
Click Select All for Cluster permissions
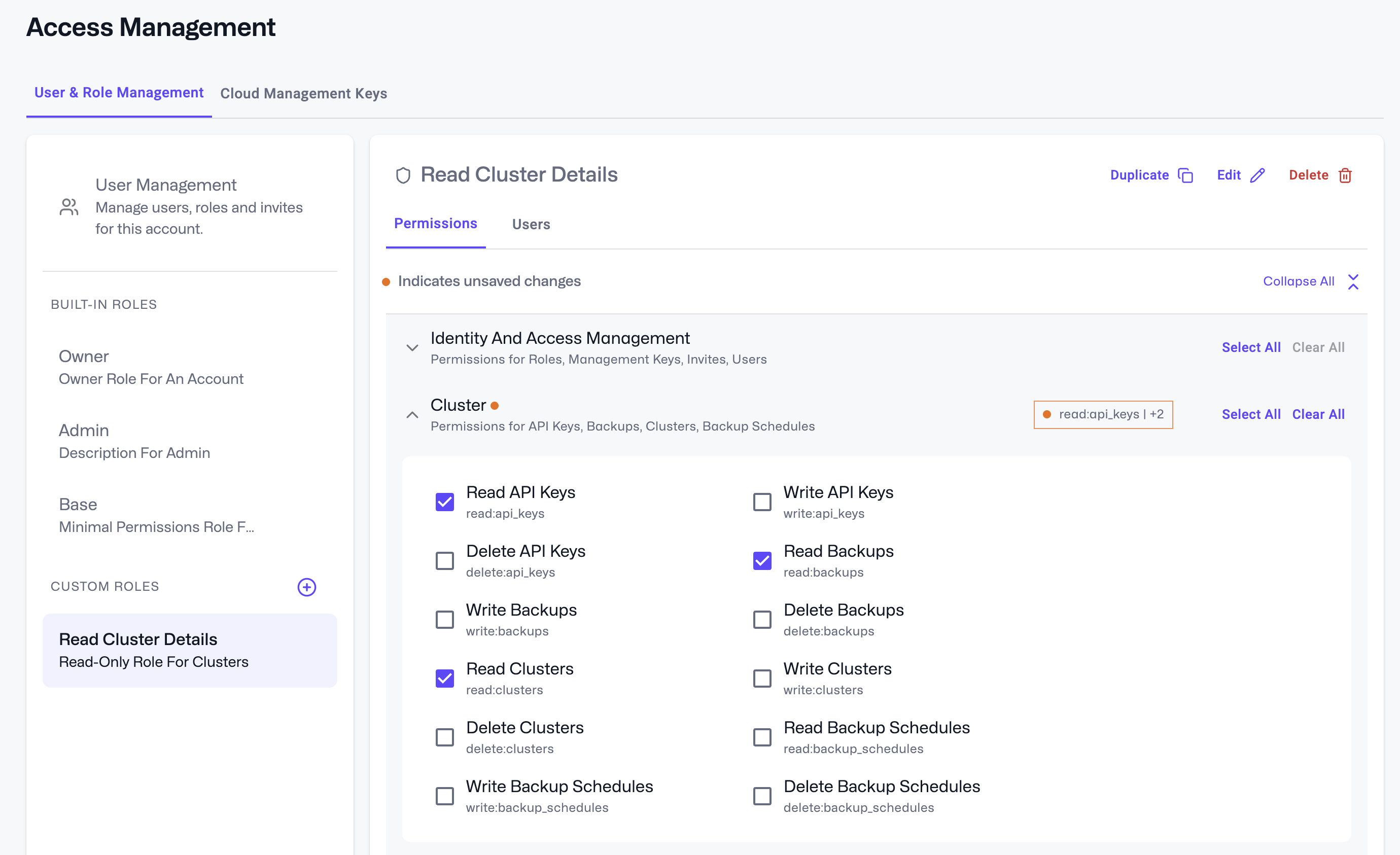(x=1250, y=414)
